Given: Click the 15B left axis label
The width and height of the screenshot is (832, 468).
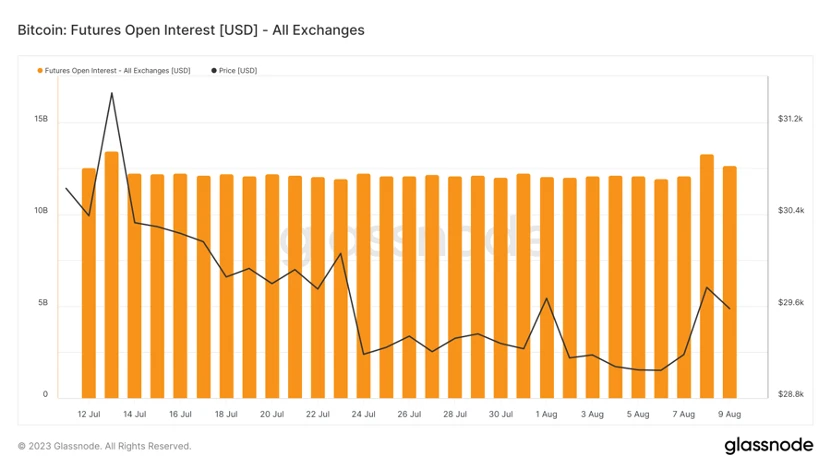Looking at the screenshot, I should [x=41, y=119].
